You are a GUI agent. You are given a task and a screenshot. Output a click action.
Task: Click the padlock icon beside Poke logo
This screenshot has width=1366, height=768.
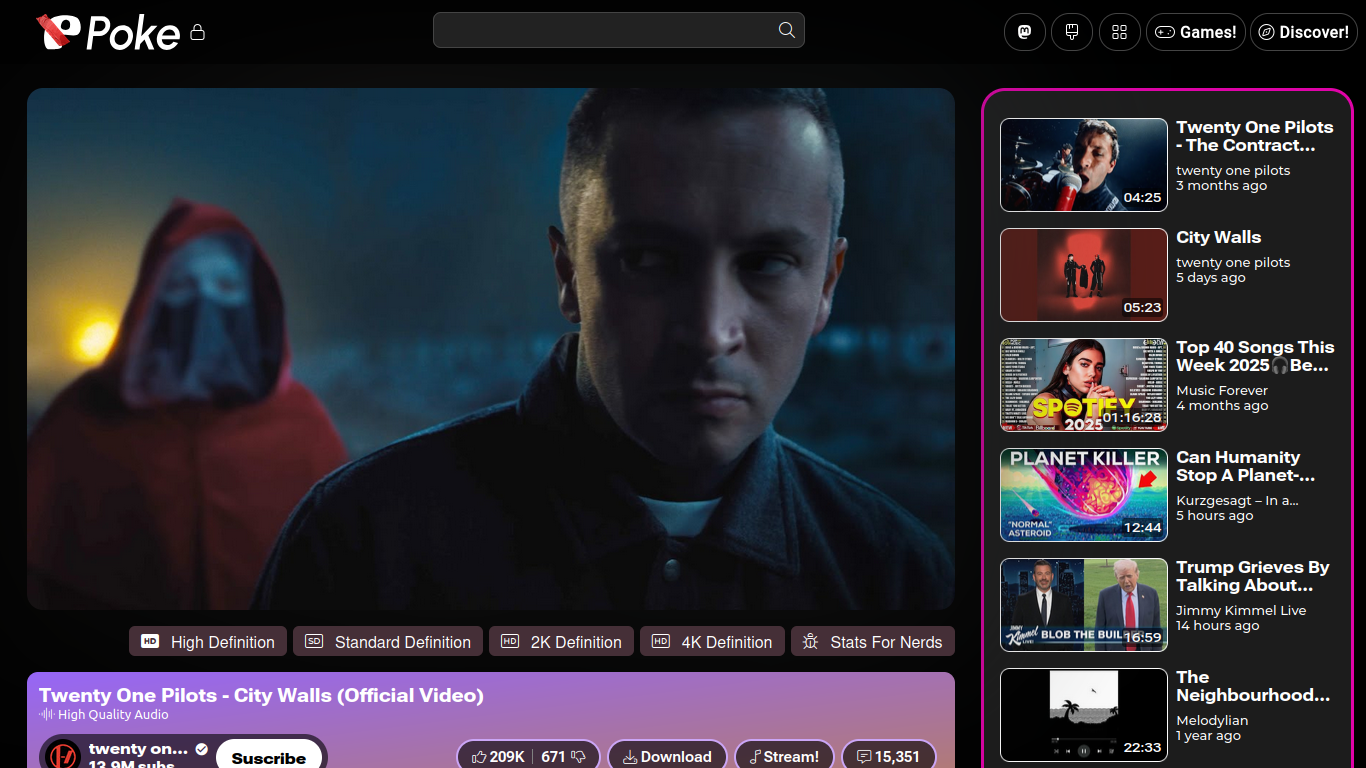point(197,33)
